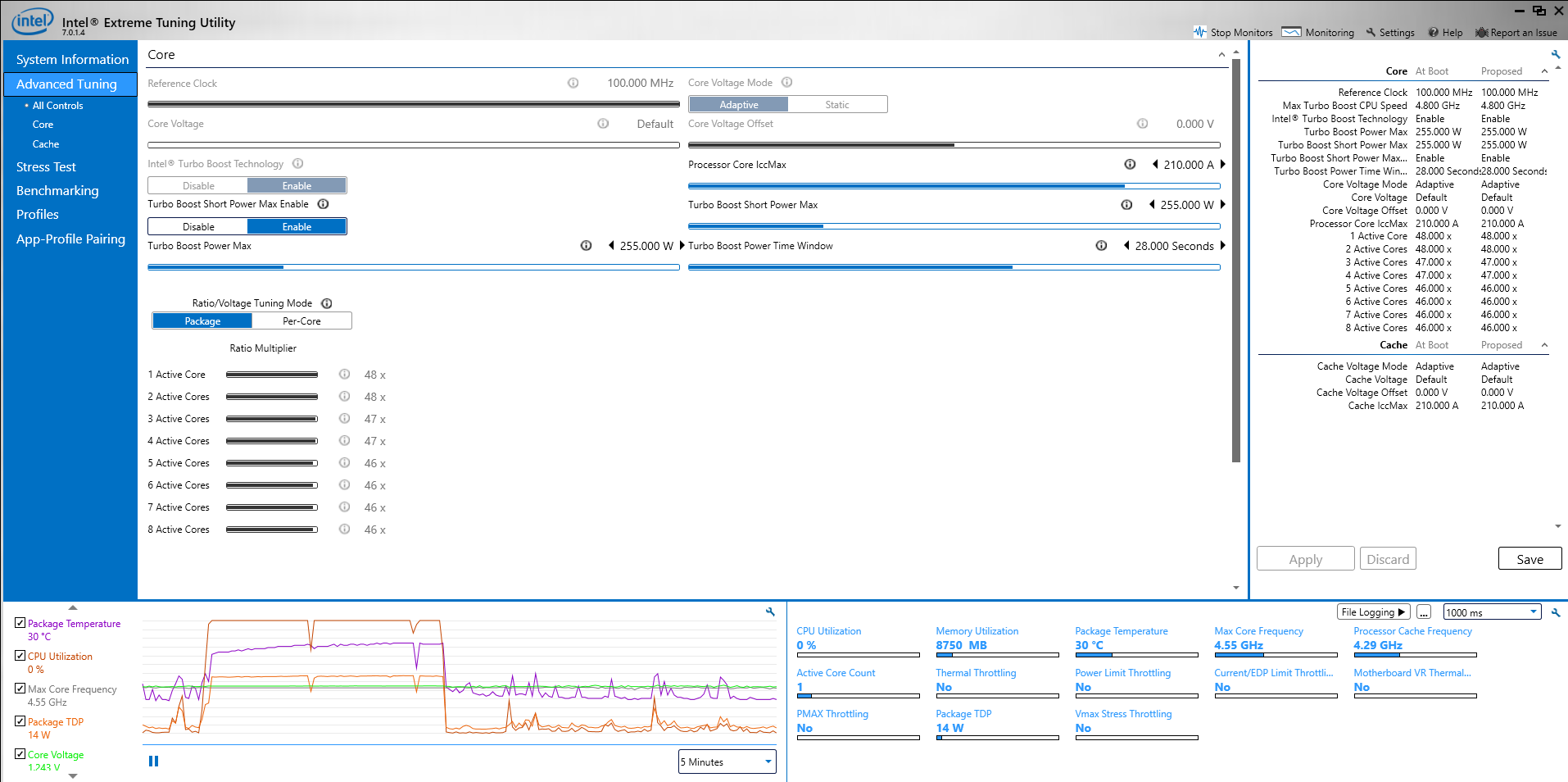The width and height of the screenshot is (1568, 782).
Task: Show info for Ratio/Voltage Tuning Mode
Action: tap(326, 303)
